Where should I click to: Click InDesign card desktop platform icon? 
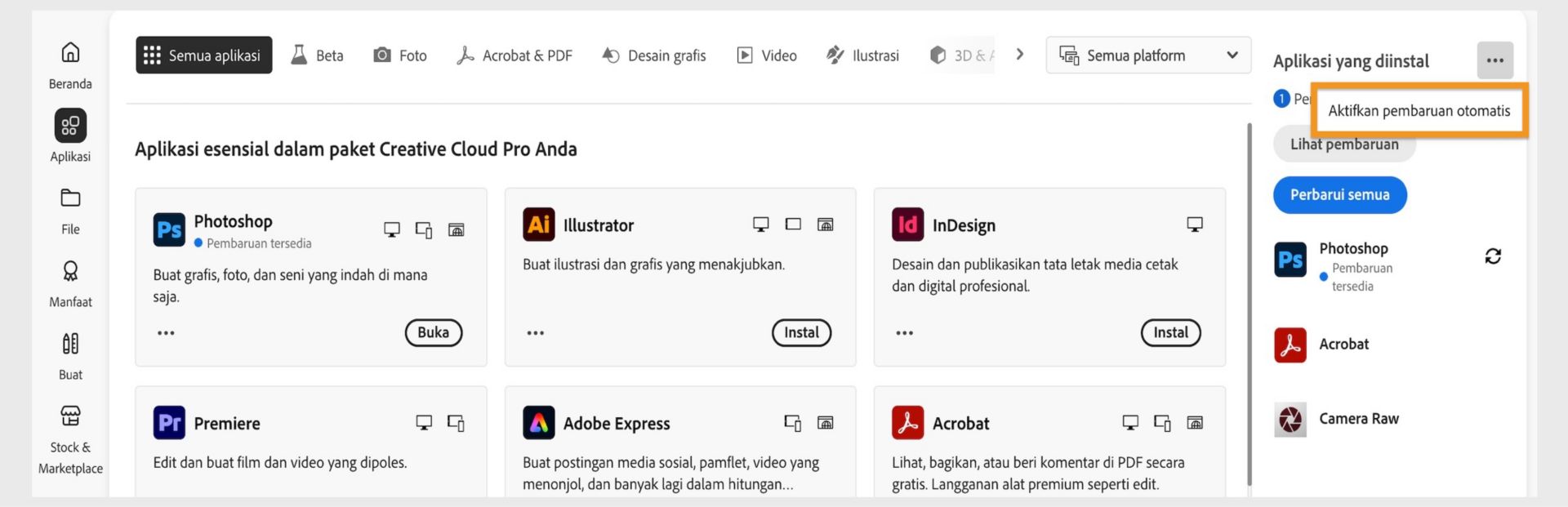[1195, 224]
